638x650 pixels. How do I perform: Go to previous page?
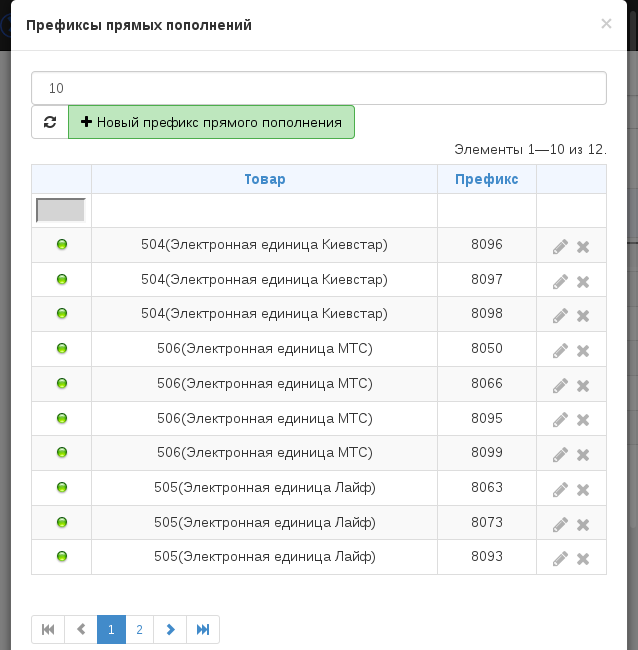(x=81, y=629)
